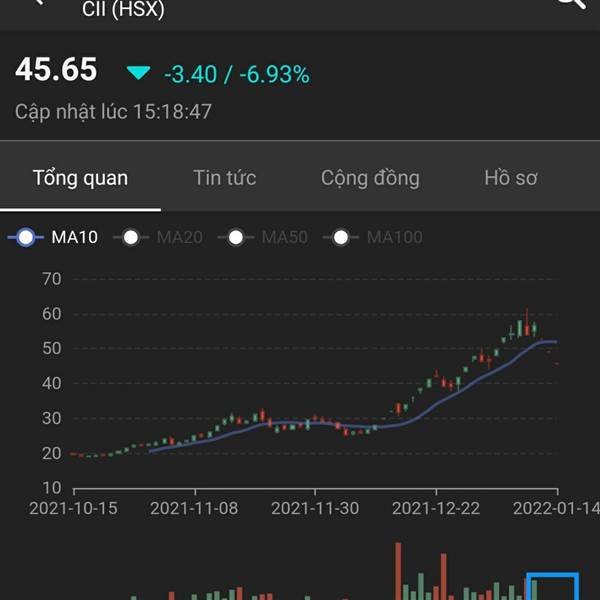Select the Tổng quan tab
Viewport: 600px width, 600px height.
[x=80, y=178]
